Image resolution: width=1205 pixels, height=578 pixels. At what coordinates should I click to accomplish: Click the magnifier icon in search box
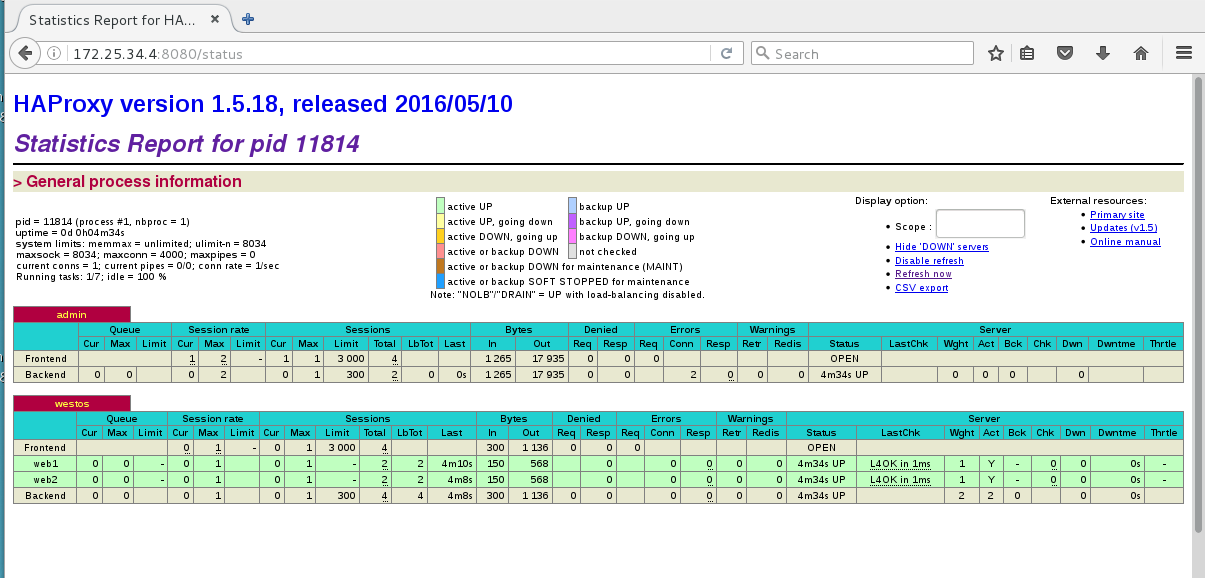click(763, 54)
